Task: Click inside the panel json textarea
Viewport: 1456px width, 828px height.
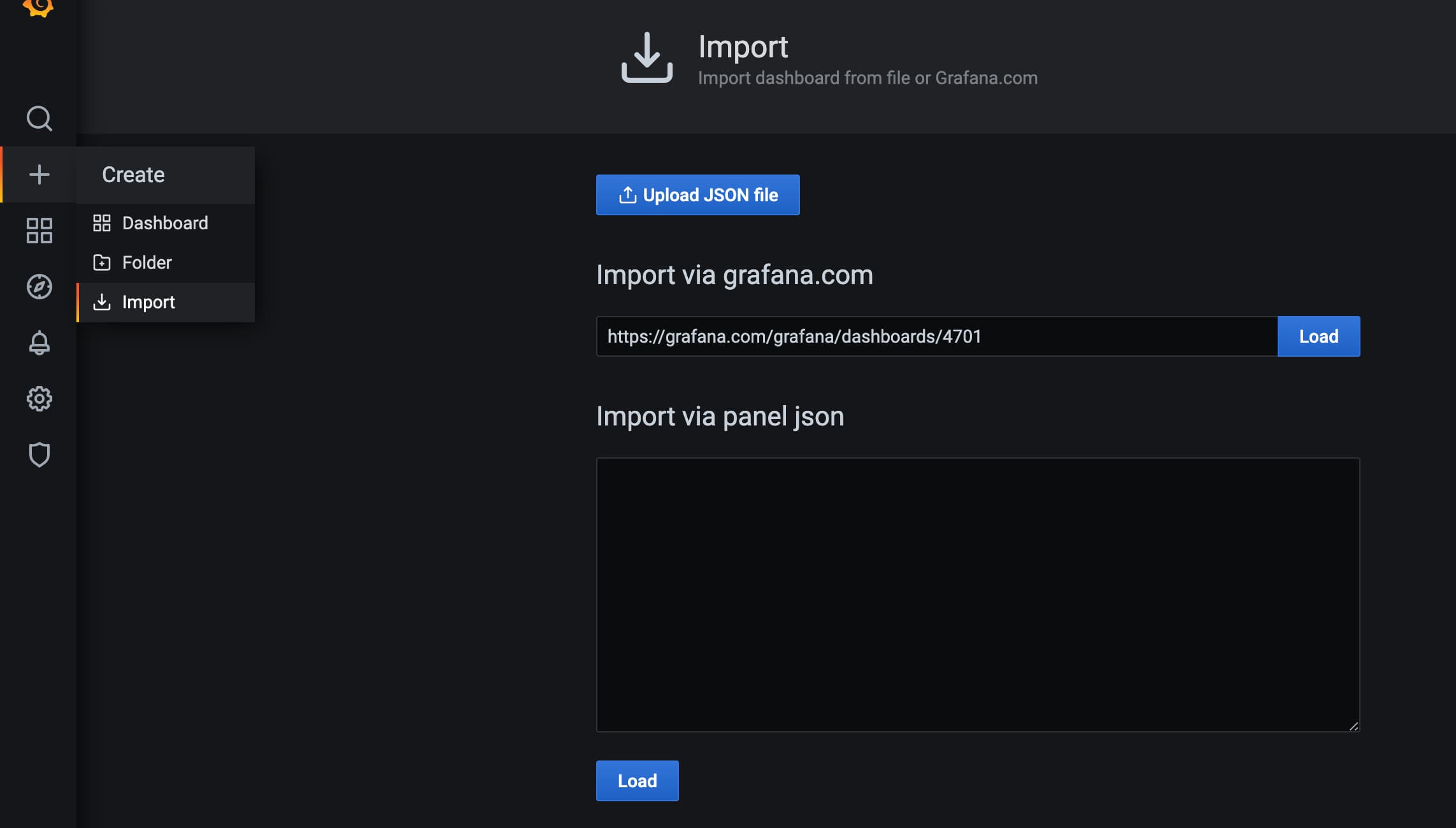Action: [x=978, y=595]
